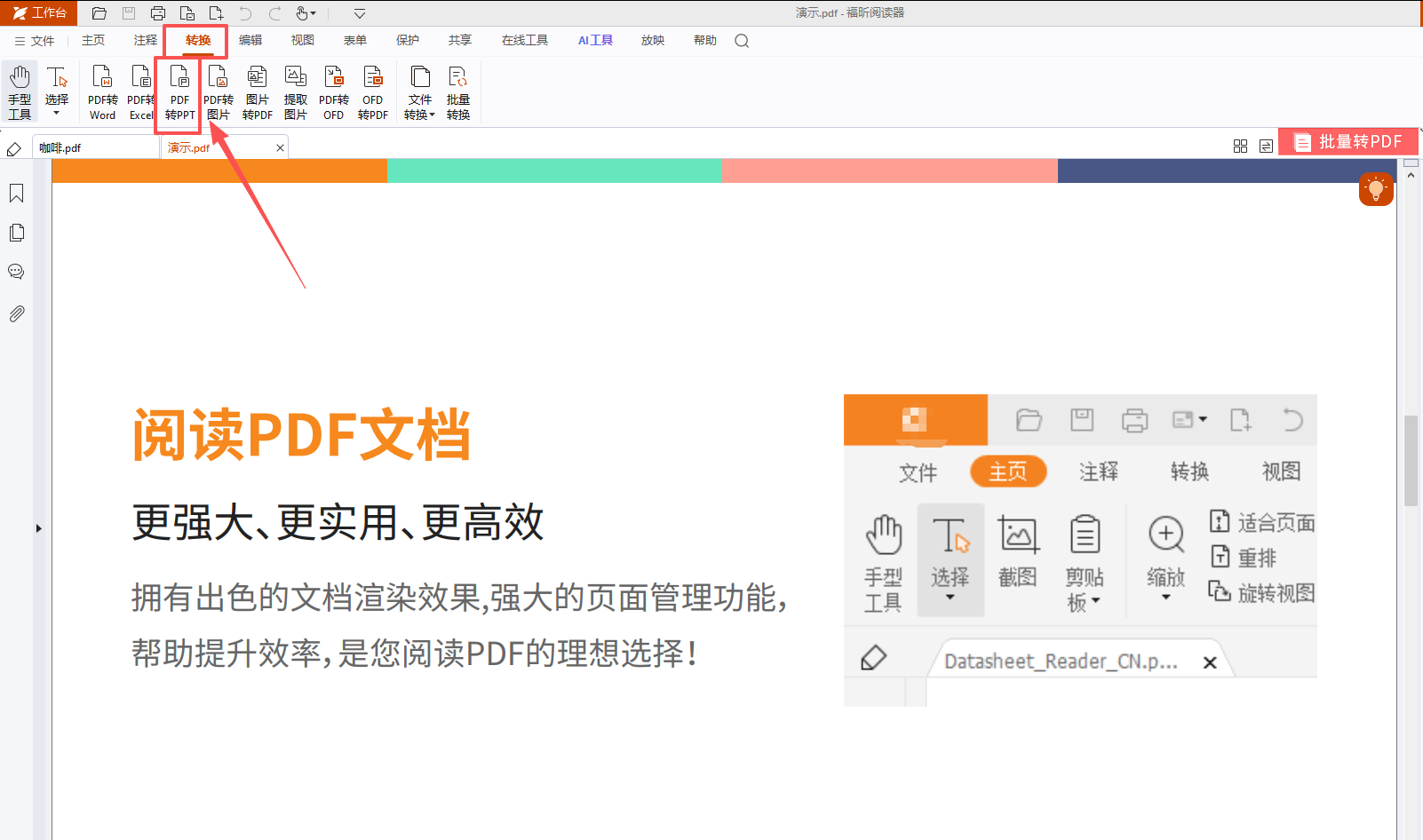Open the touch mode hand dropdown

coord(306,13)
